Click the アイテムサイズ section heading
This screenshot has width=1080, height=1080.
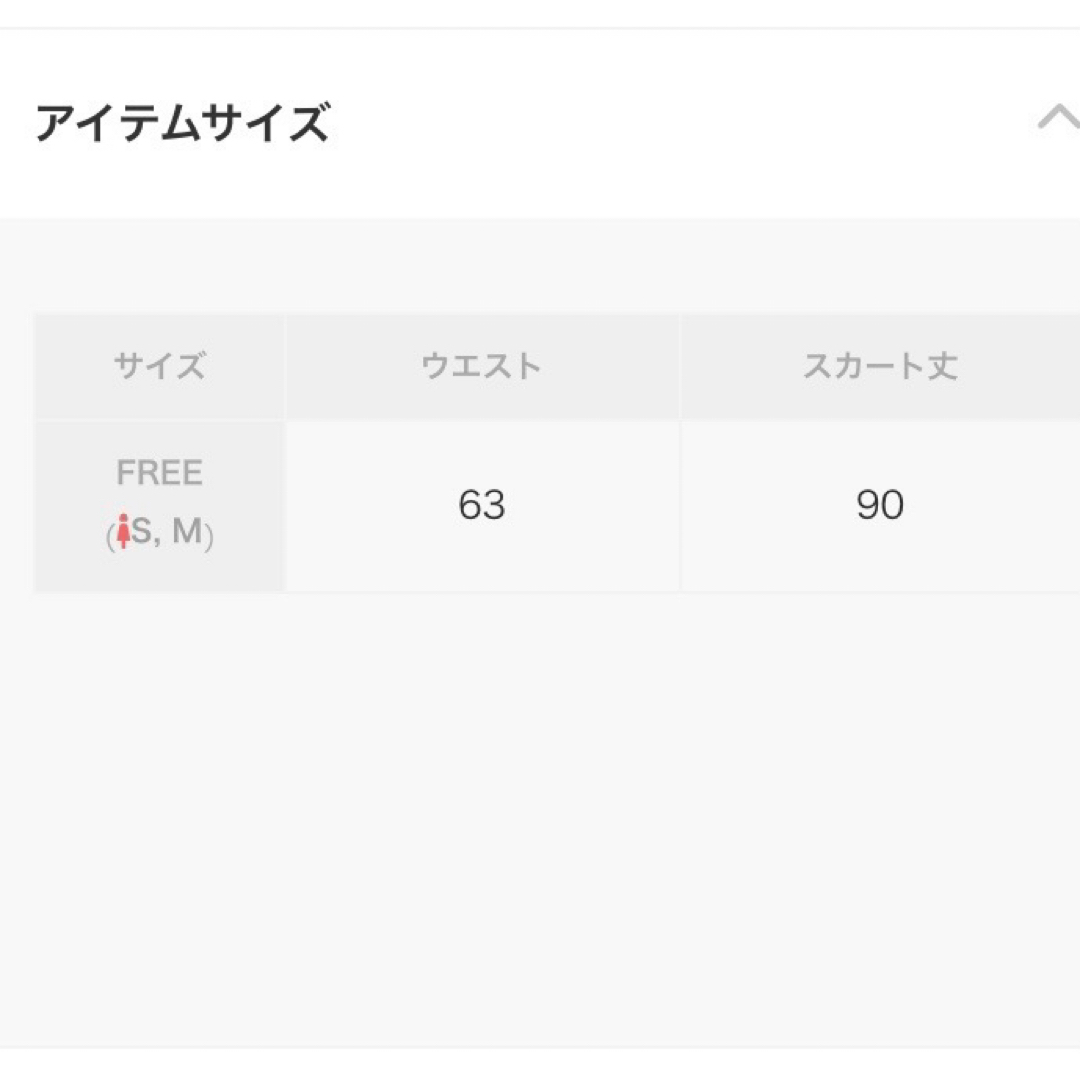point(183,123)
